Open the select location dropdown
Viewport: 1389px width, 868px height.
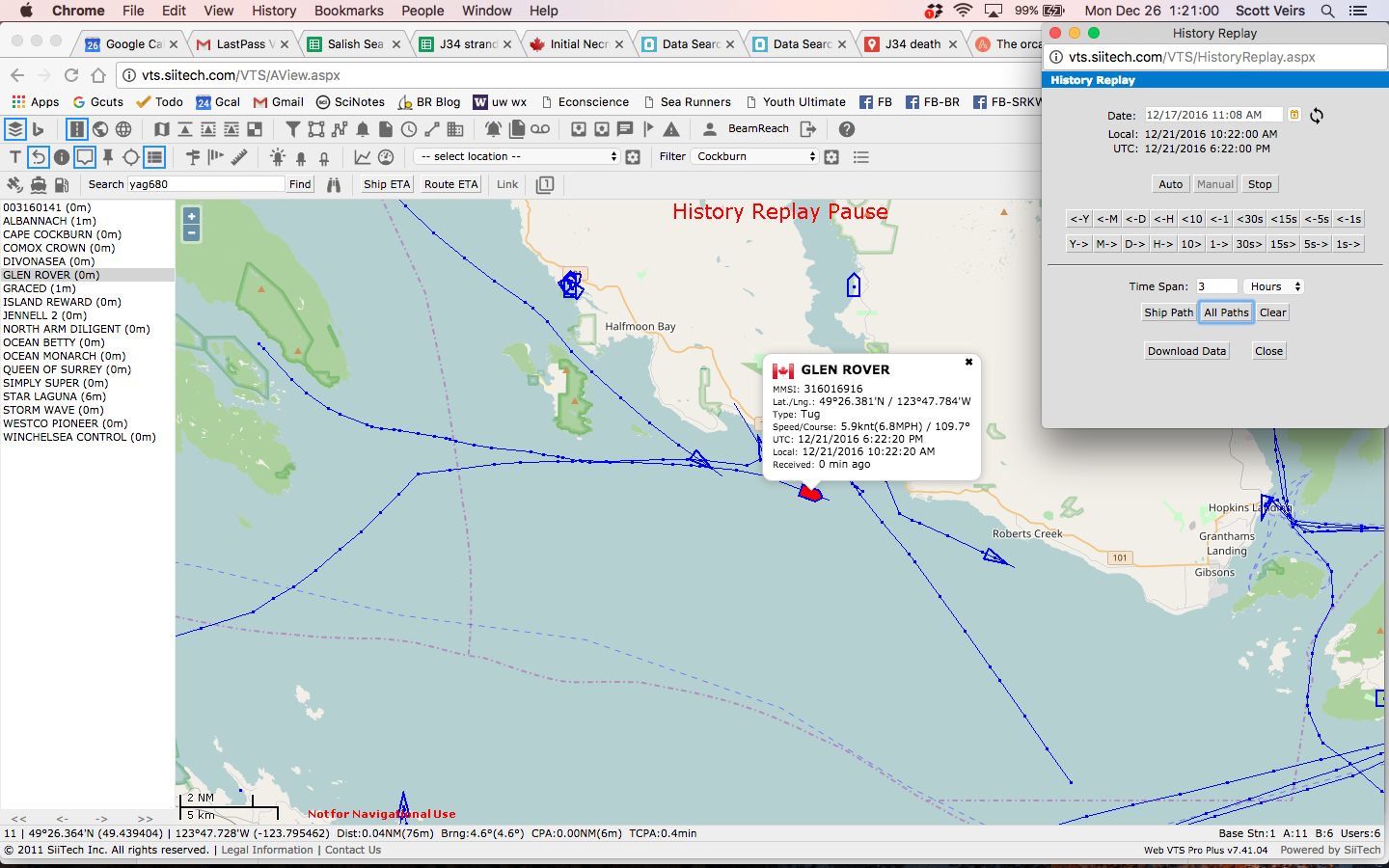(x=516, y=156)
